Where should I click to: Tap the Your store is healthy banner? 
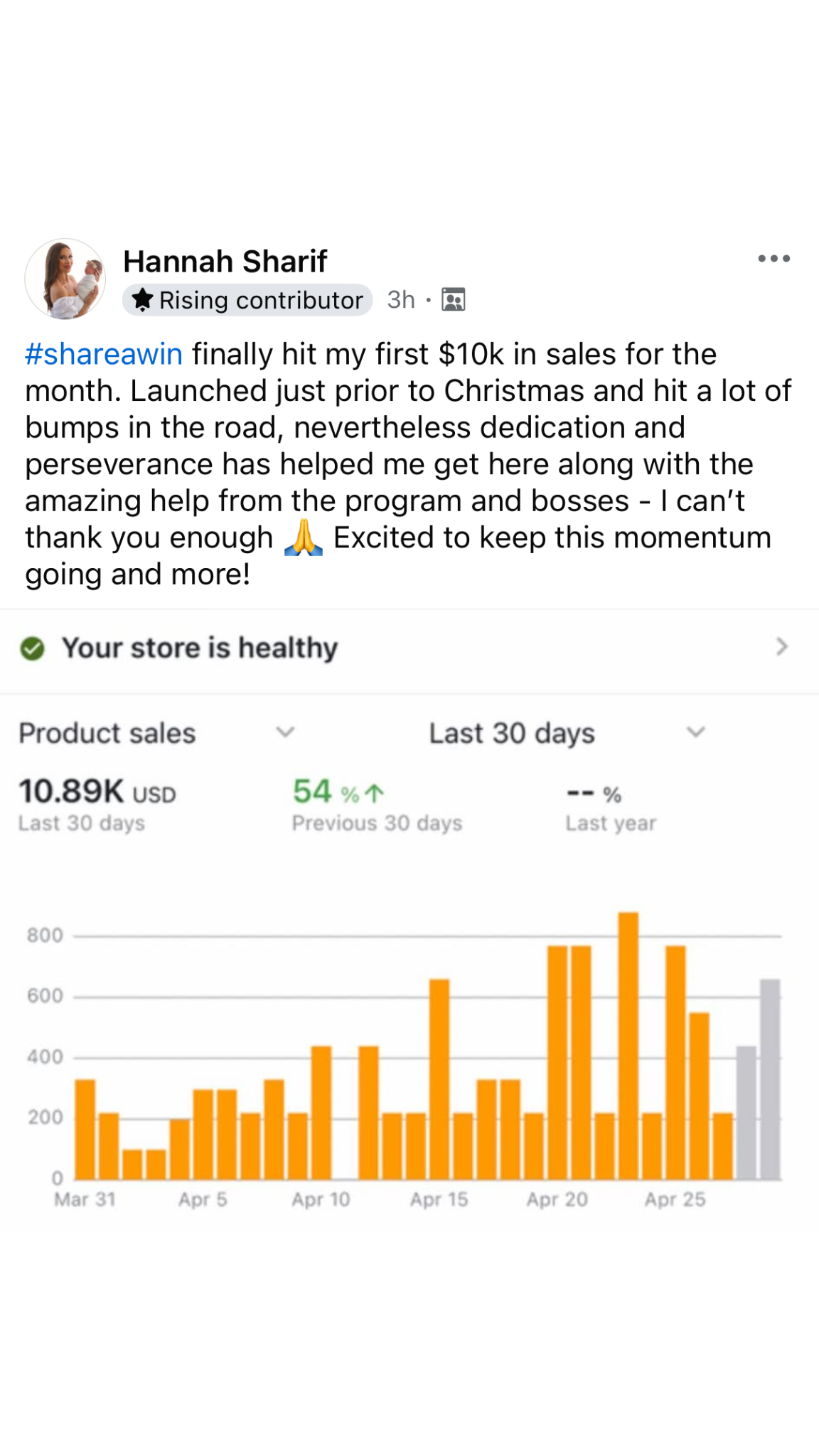point(199,648)
